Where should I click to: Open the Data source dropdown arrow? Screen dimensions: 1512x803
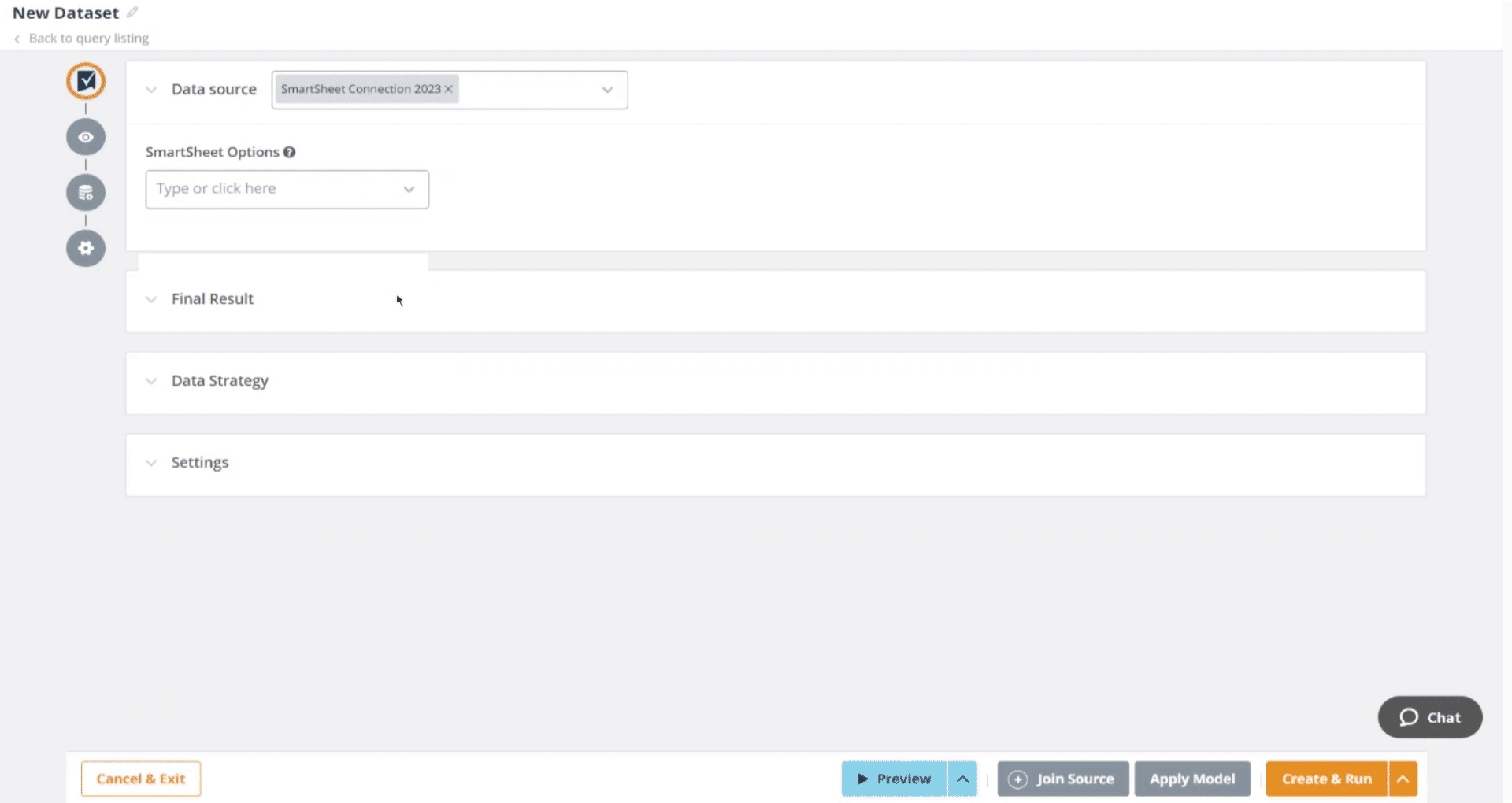click(607, 90)
